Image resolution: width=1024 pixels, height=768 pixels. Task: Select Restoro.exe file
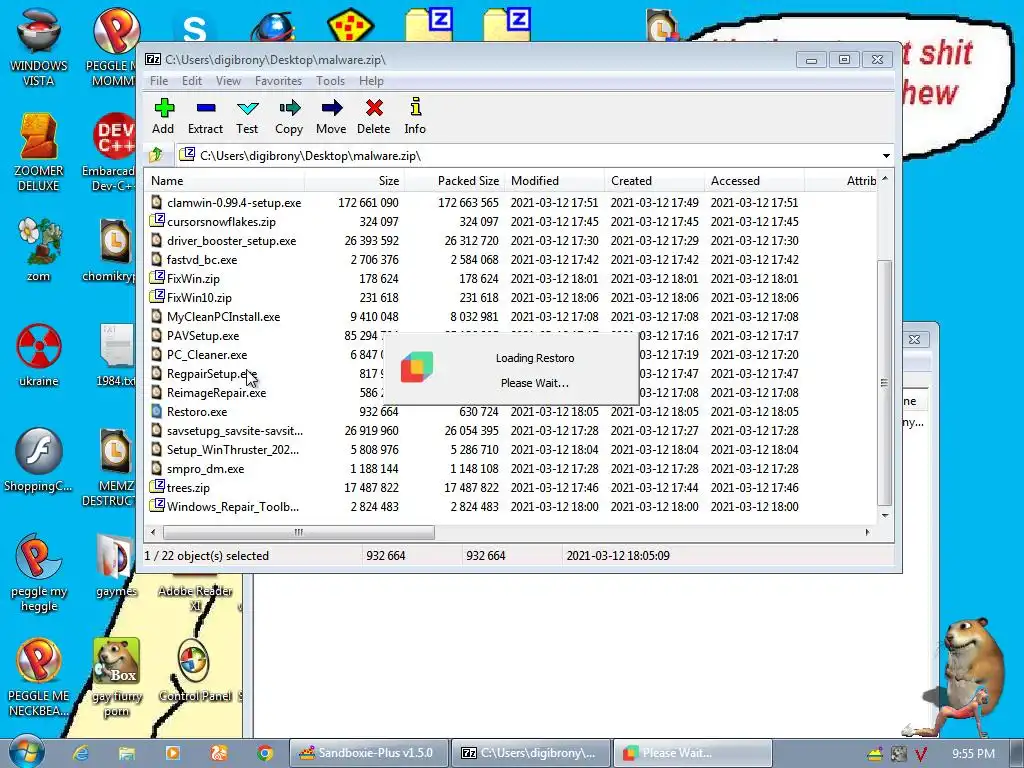(189, 412)
